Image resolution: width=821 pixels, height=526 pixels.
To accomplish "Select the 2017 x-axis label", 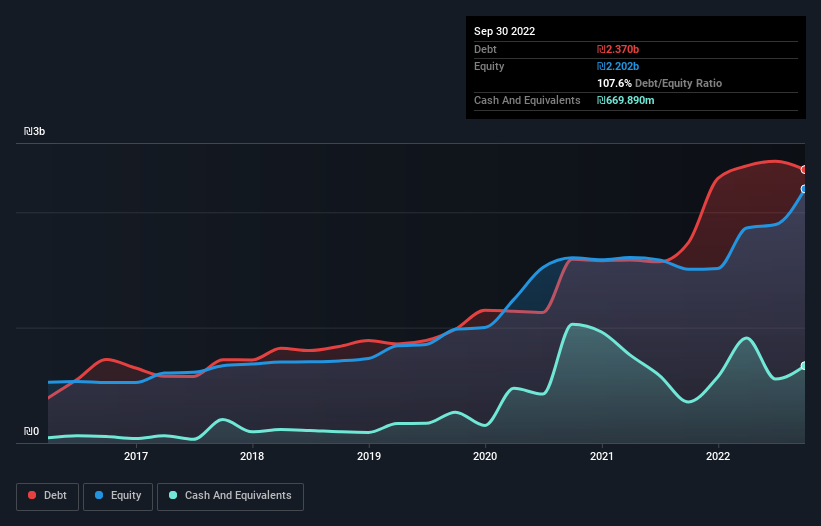I will (x=136, y=456).
